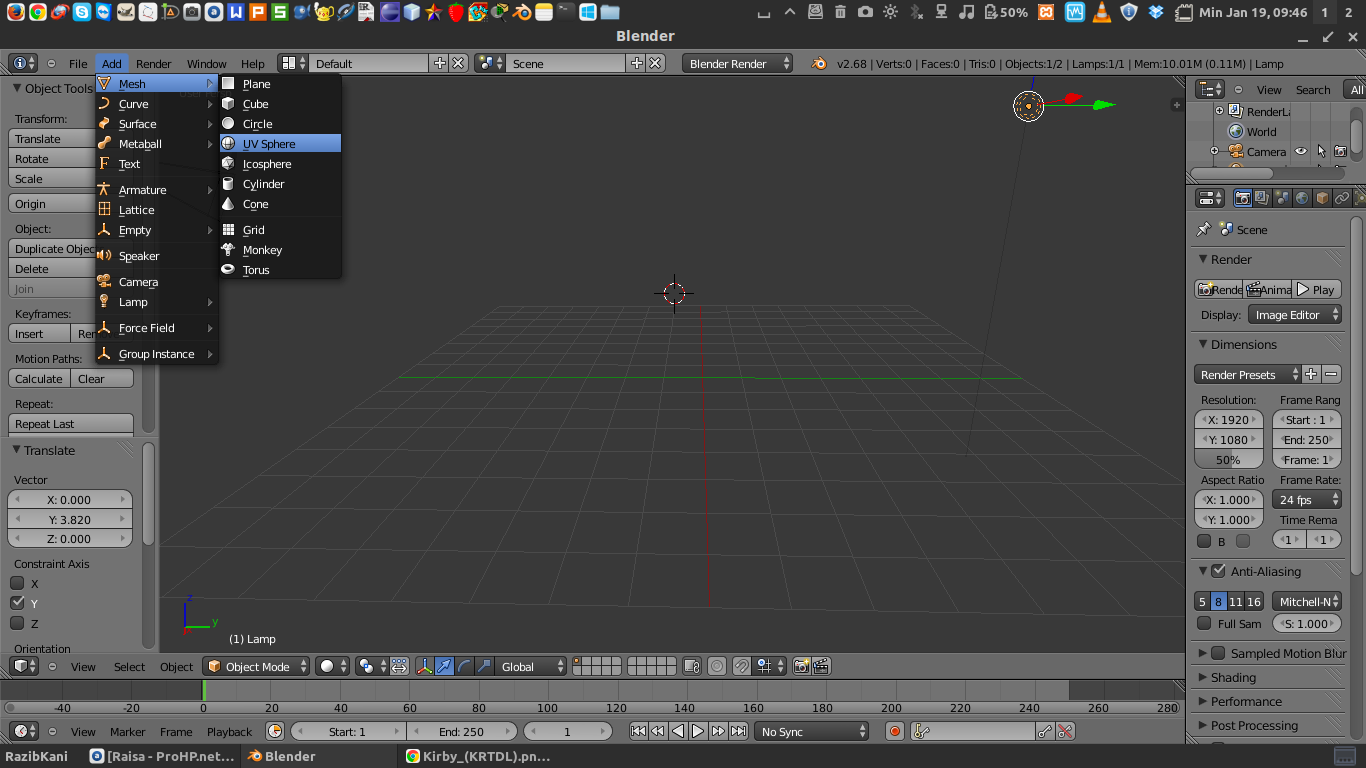Viewport: 1366px width, 768px height.
Task: Click the OpenGL render animation clapper icon
Action: [x=821, y=666]
